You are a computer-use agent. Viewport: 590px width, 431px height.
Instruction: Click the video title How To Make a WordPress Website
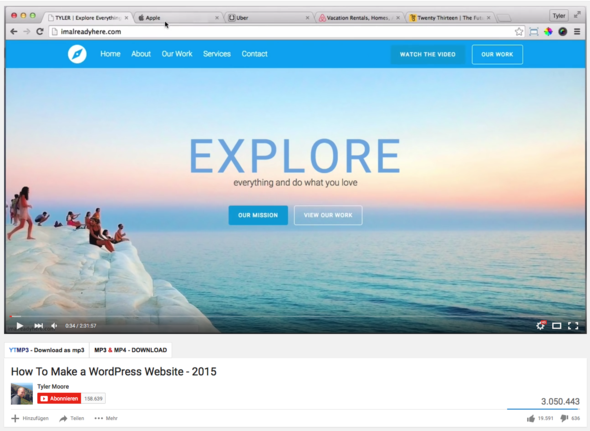pyautogui.click(x=114, y=372)
